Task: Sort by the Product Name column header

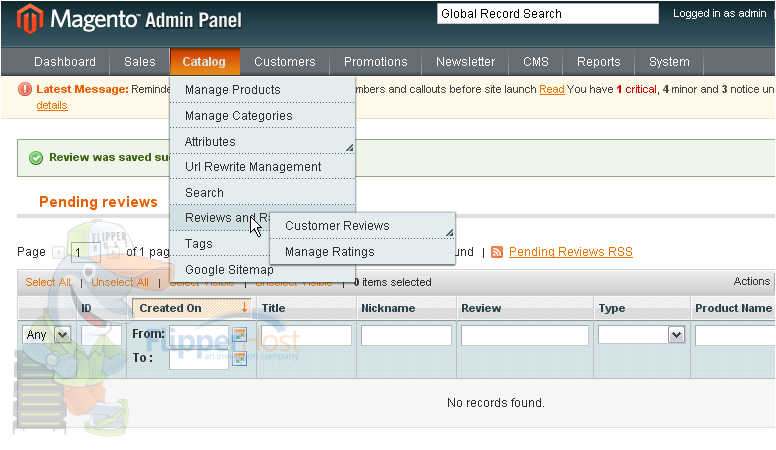Action: (x=733, y=308)
